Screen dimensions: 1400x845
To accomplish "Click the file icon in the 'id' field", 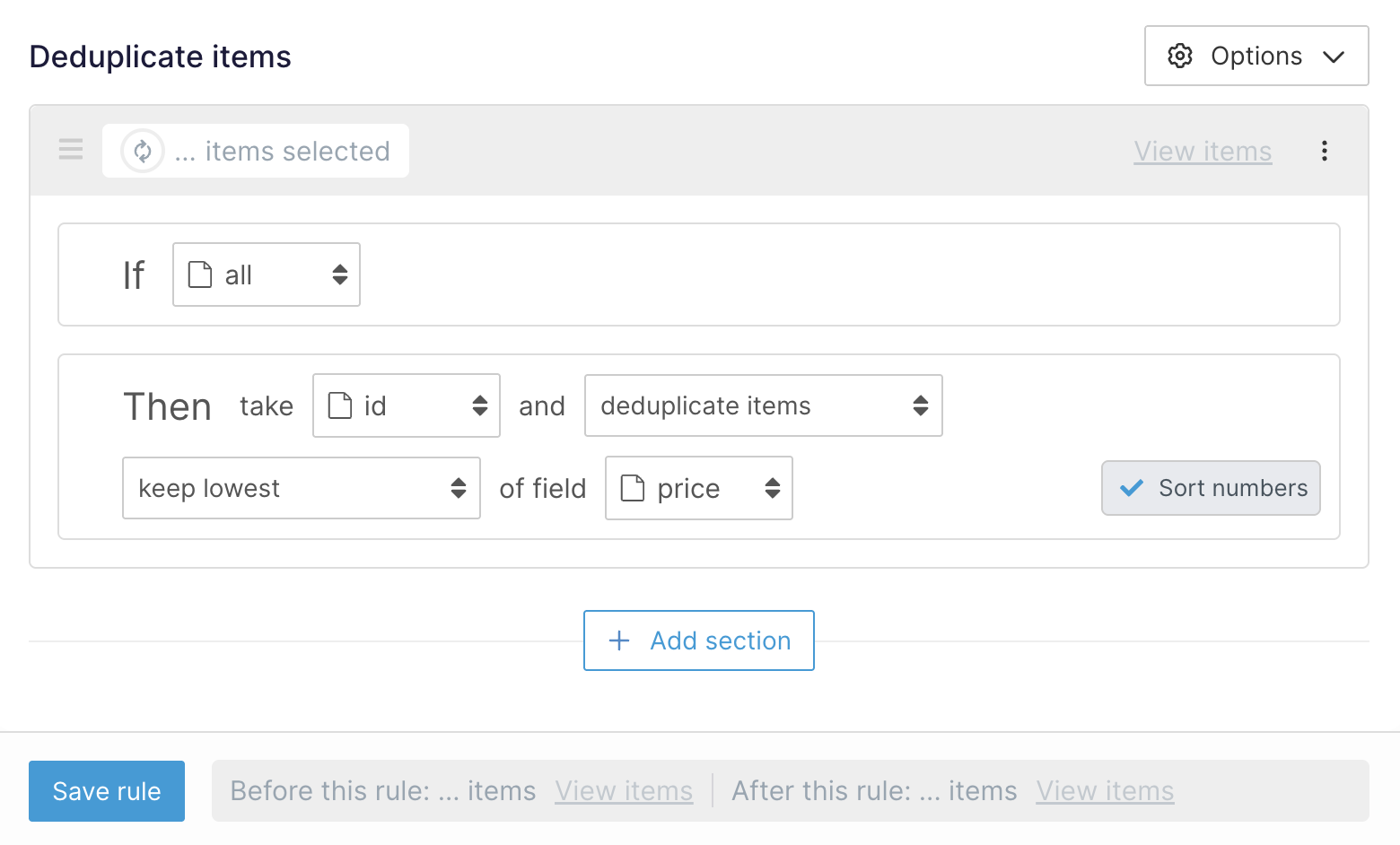I will click(340, 405).
